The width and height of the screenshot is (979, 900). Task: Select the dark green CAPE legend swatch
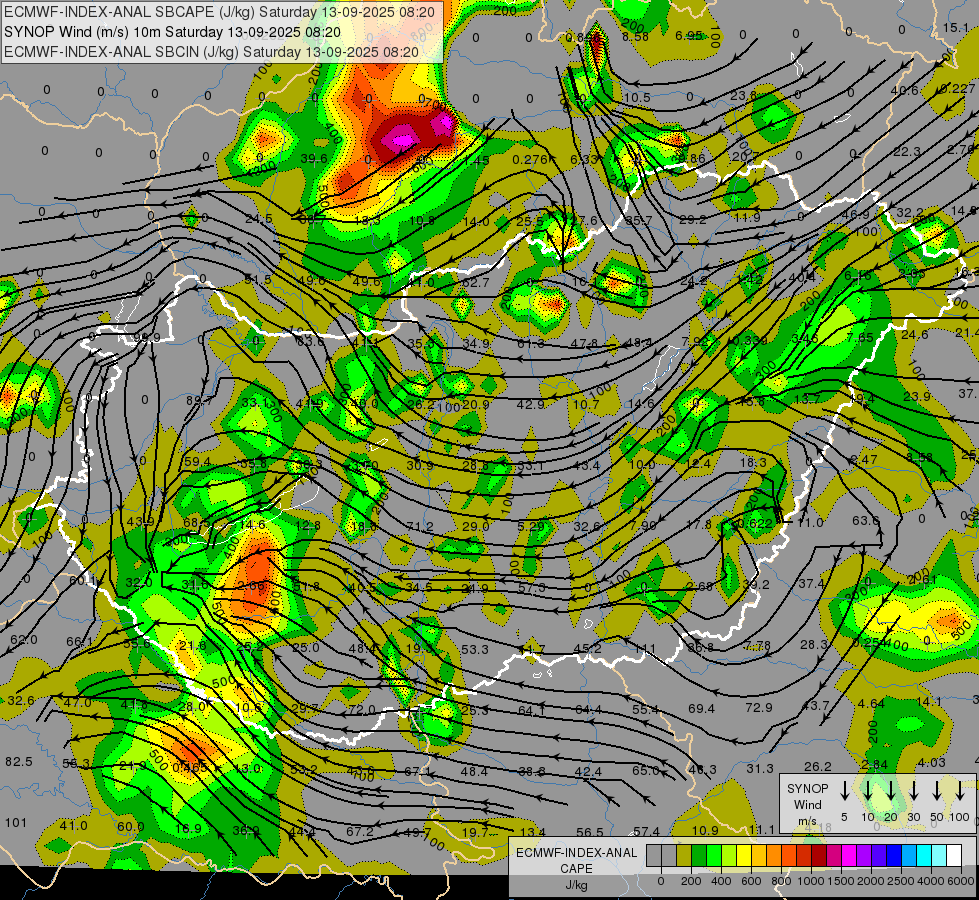[699, 856]
